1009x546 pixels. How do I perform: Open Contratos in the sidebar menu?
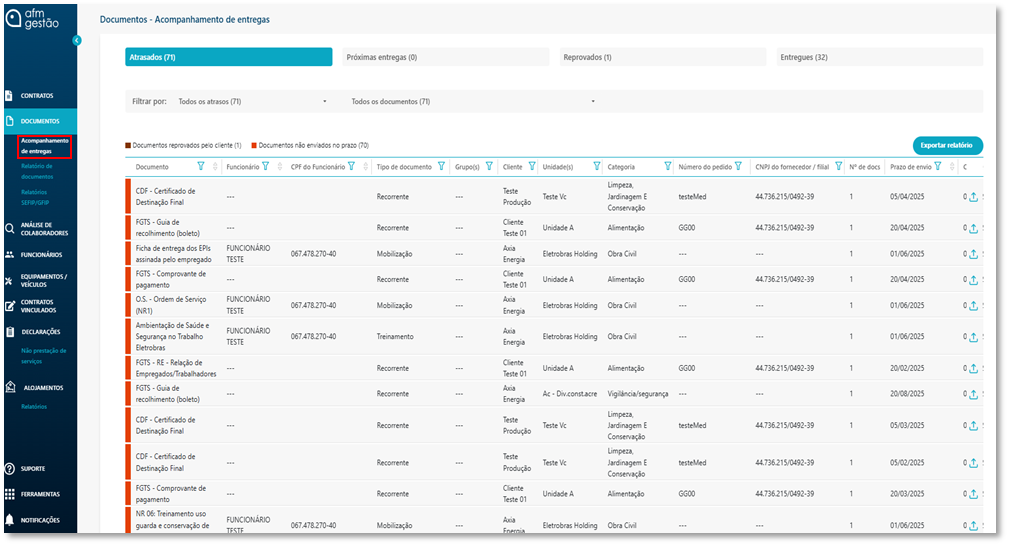click(x=37, y=96)
